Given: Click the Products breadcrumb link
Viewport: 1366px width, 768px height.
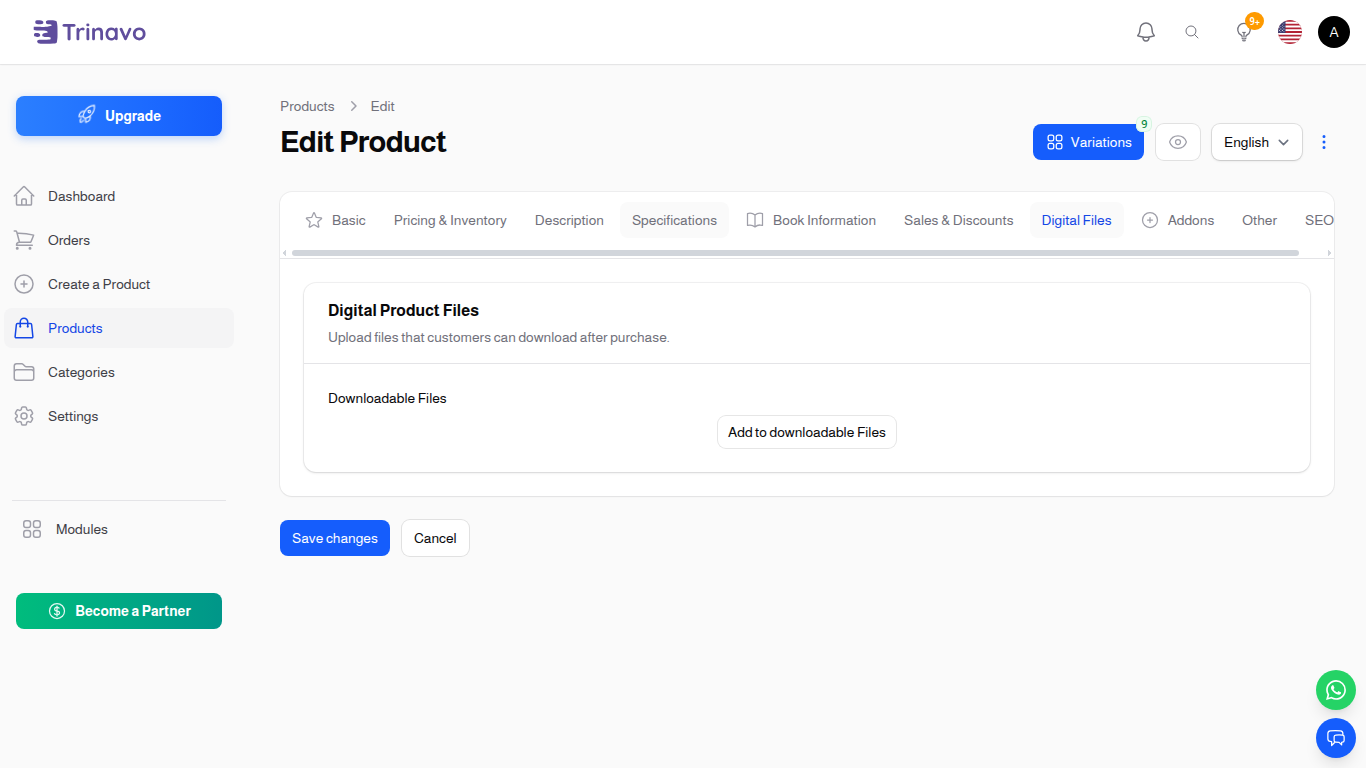Looking at the screenshot, I should coord(307,106).
